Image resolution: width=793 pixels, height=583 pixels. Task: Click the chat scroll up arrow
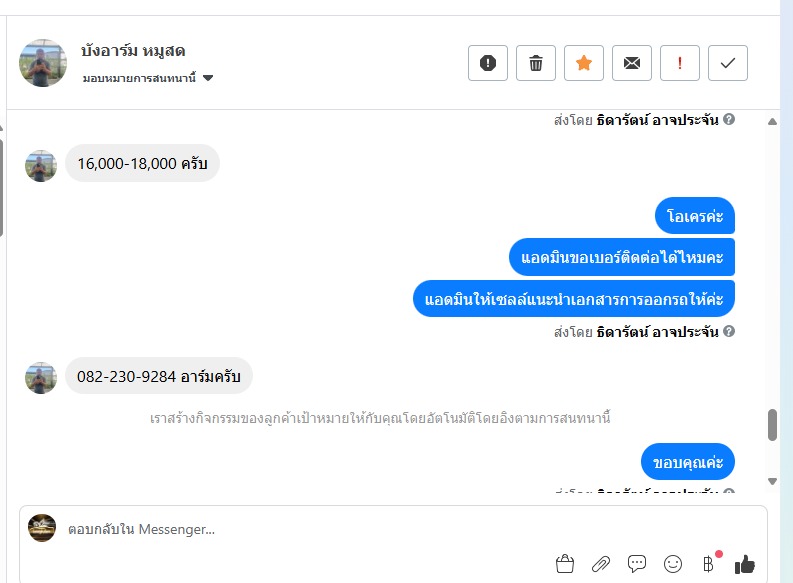[x=772, y=121]
